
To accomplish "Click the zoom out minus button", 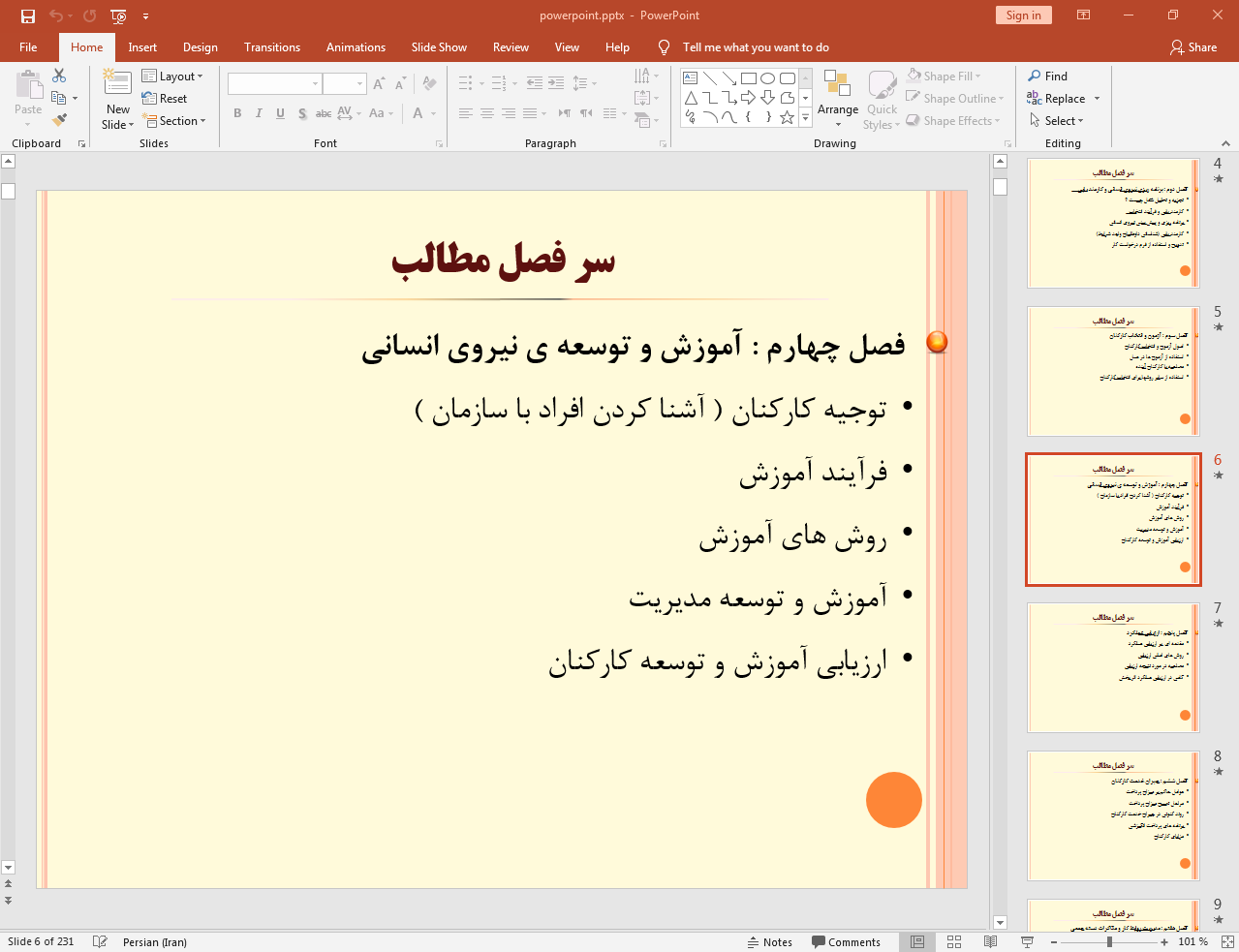I will 1054,941.
